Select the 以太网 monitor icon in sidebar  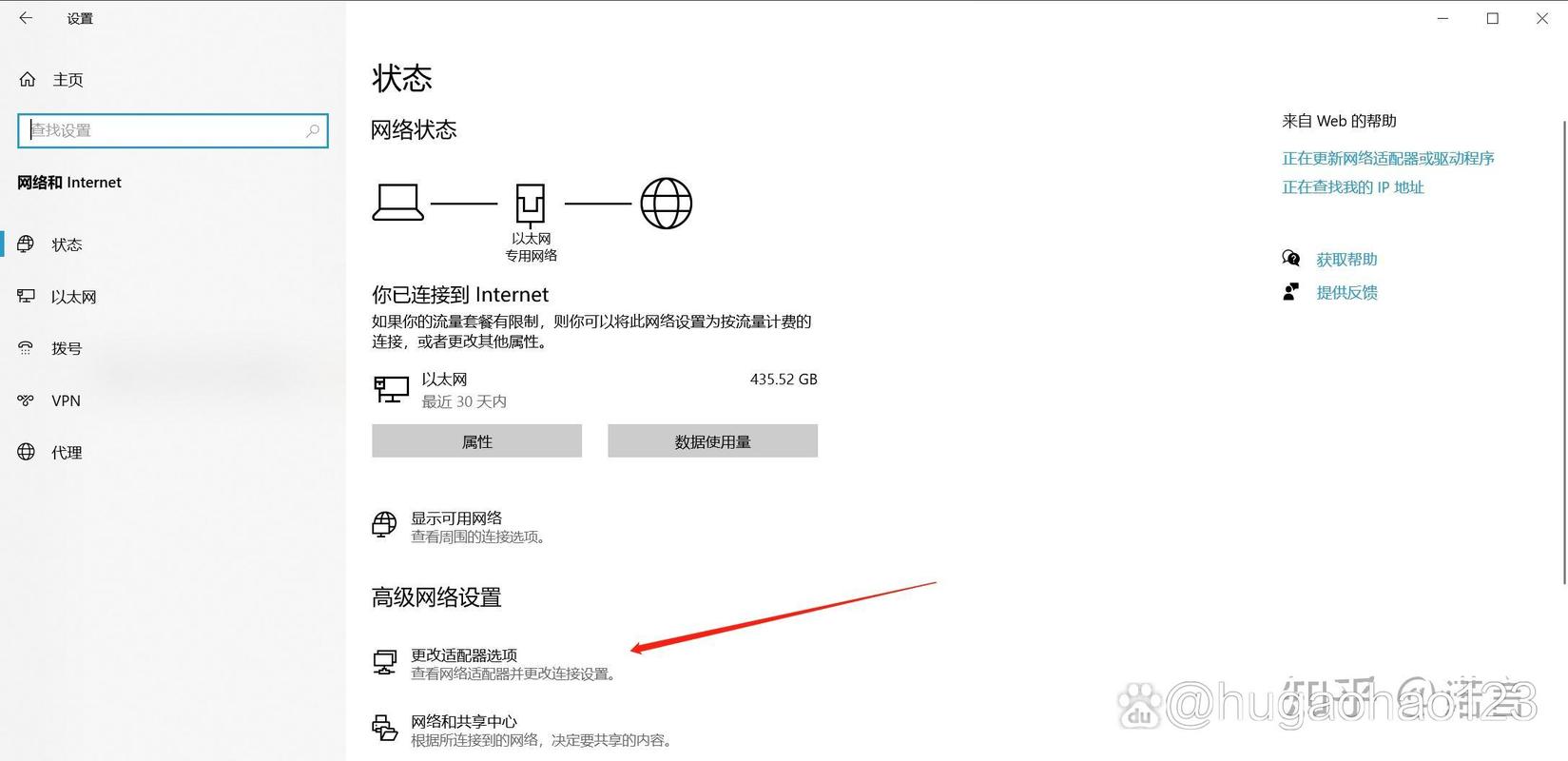[26, 297]
